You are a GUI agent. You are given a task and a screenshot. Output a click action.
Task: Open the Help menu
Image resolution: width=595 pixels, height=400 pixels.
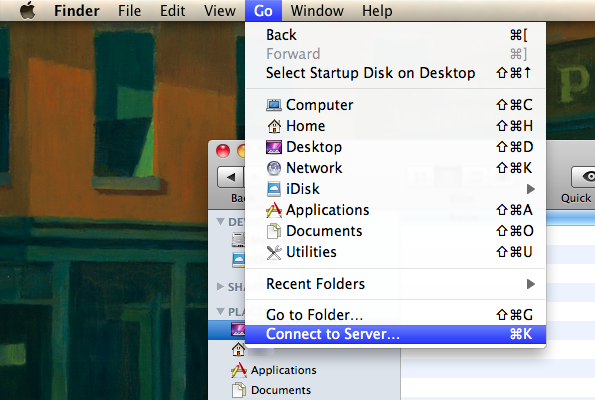pyautogui.click(x=377, y=11)
